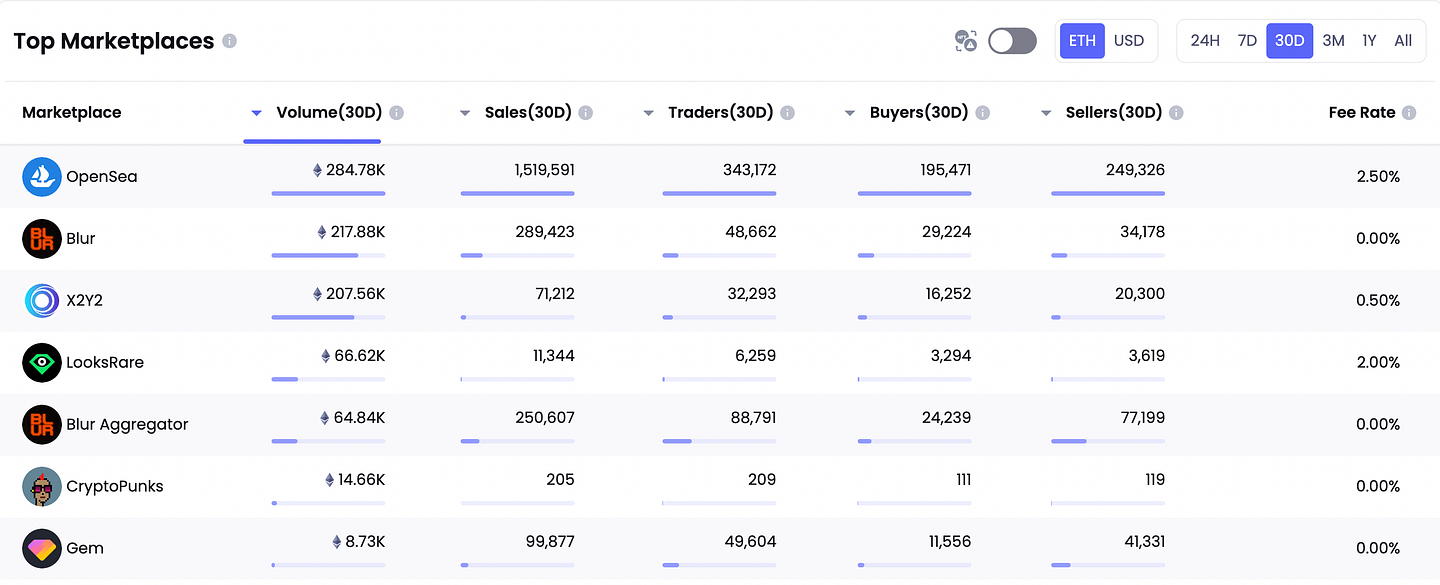Click the Fee Rate column header text
Image resolution: width=1440 pixels, height=585 pixels.
coord(1362,113)
